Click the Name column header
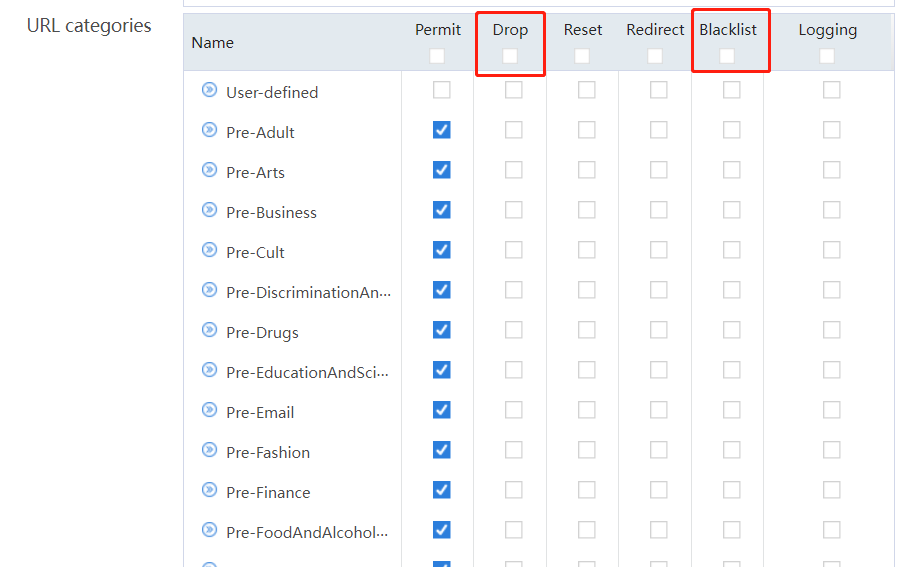The width and height of the screenshot is (920, 587). [212, 43]
